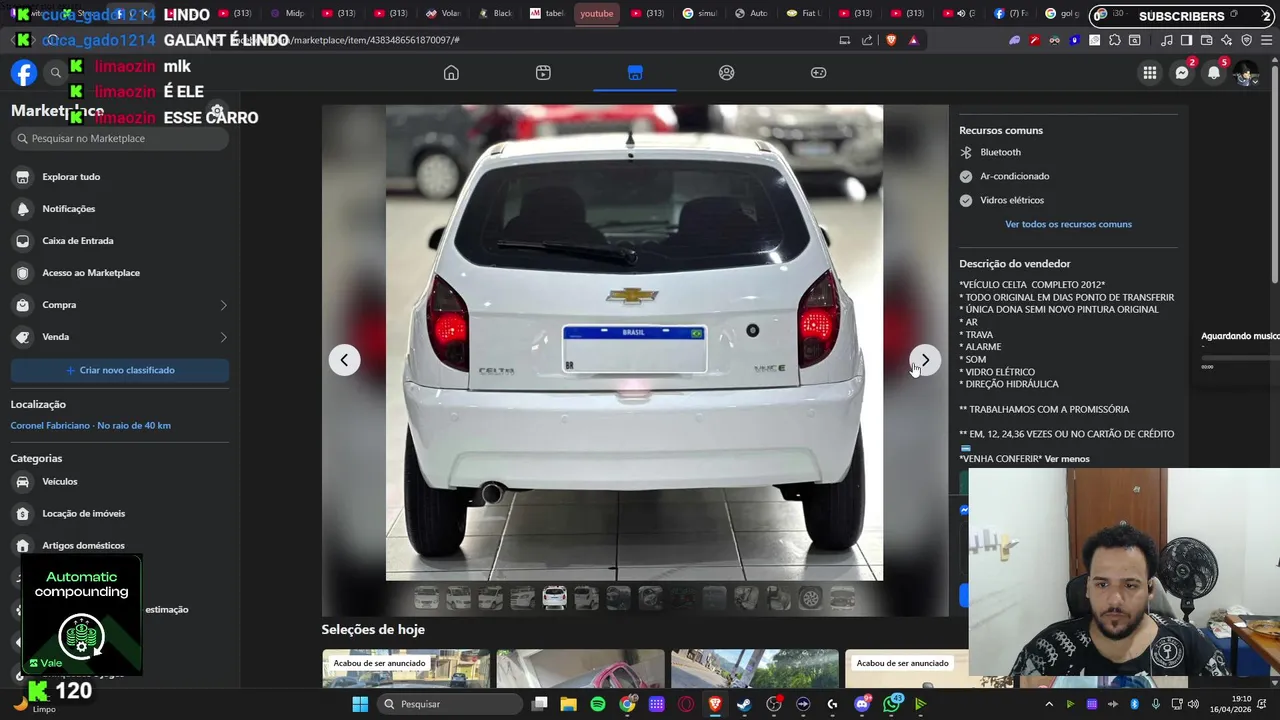Image resolution: width=1280 pixels, height=720 pixels.
Task: Expand the Venda section
Action: [x=120, y=337]
